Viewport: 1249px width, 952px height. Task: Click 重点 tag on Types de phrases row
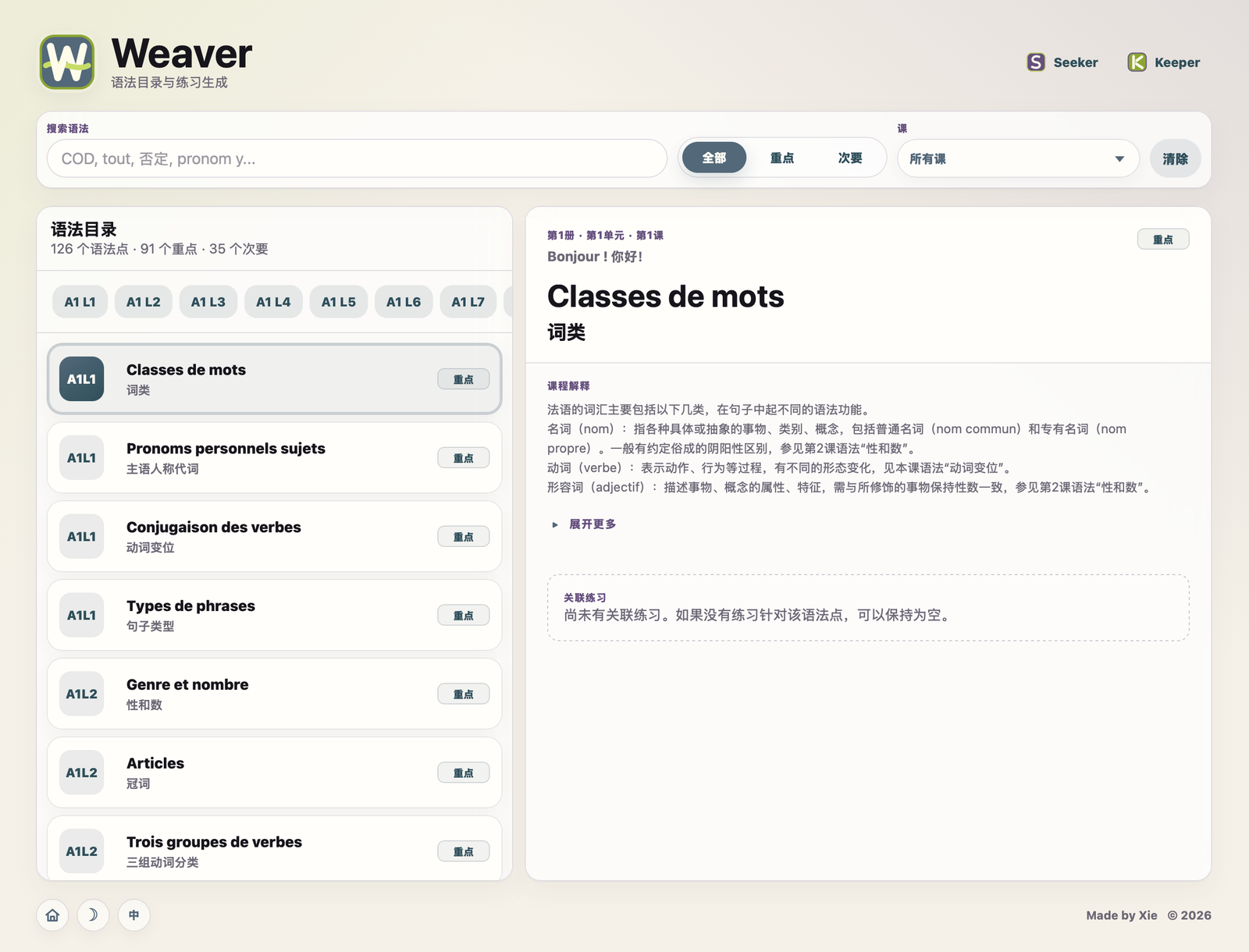point(464,616)
